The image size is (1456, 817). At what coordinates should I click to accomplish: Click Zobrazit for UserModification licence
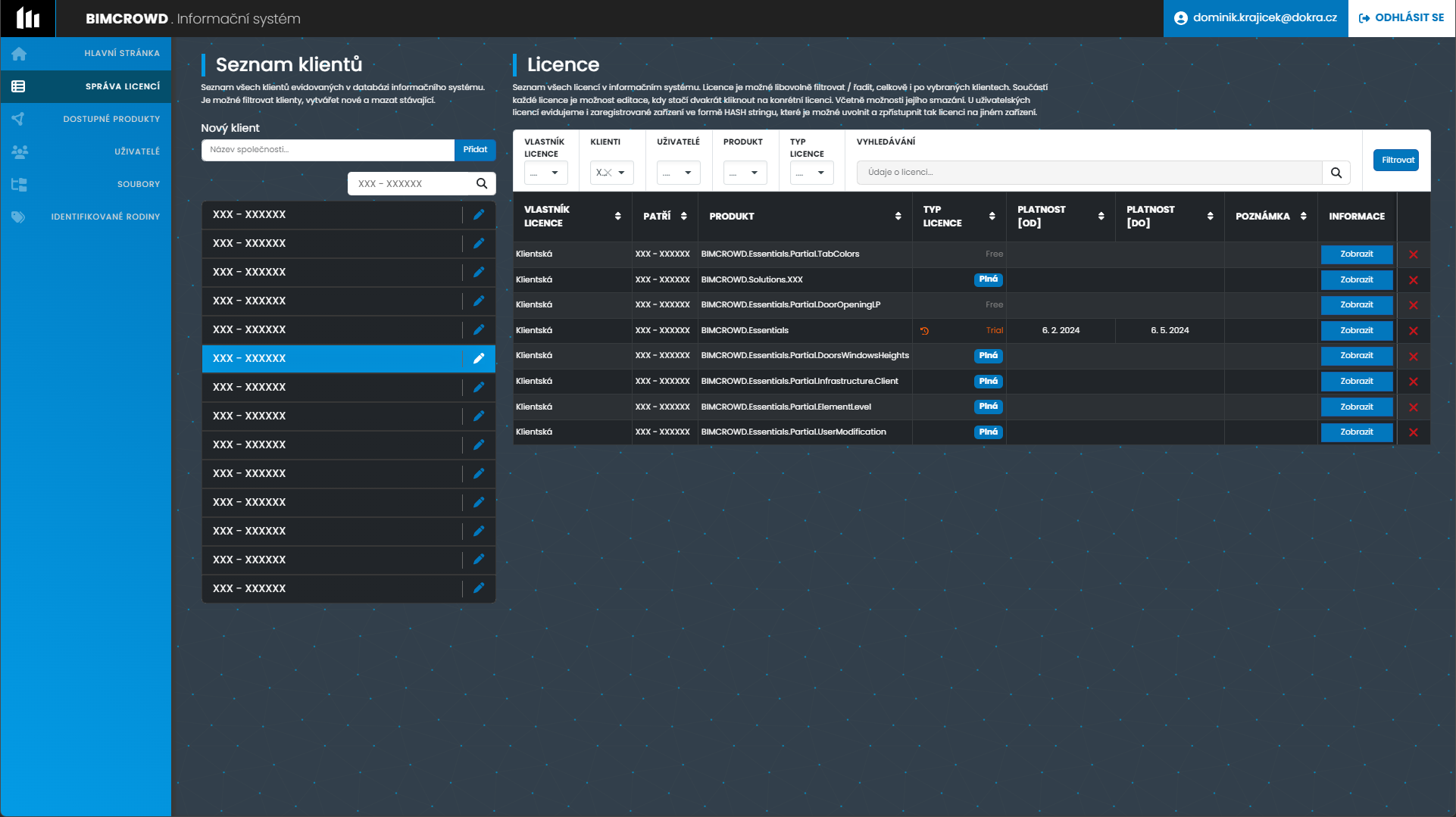point(1357,432)
